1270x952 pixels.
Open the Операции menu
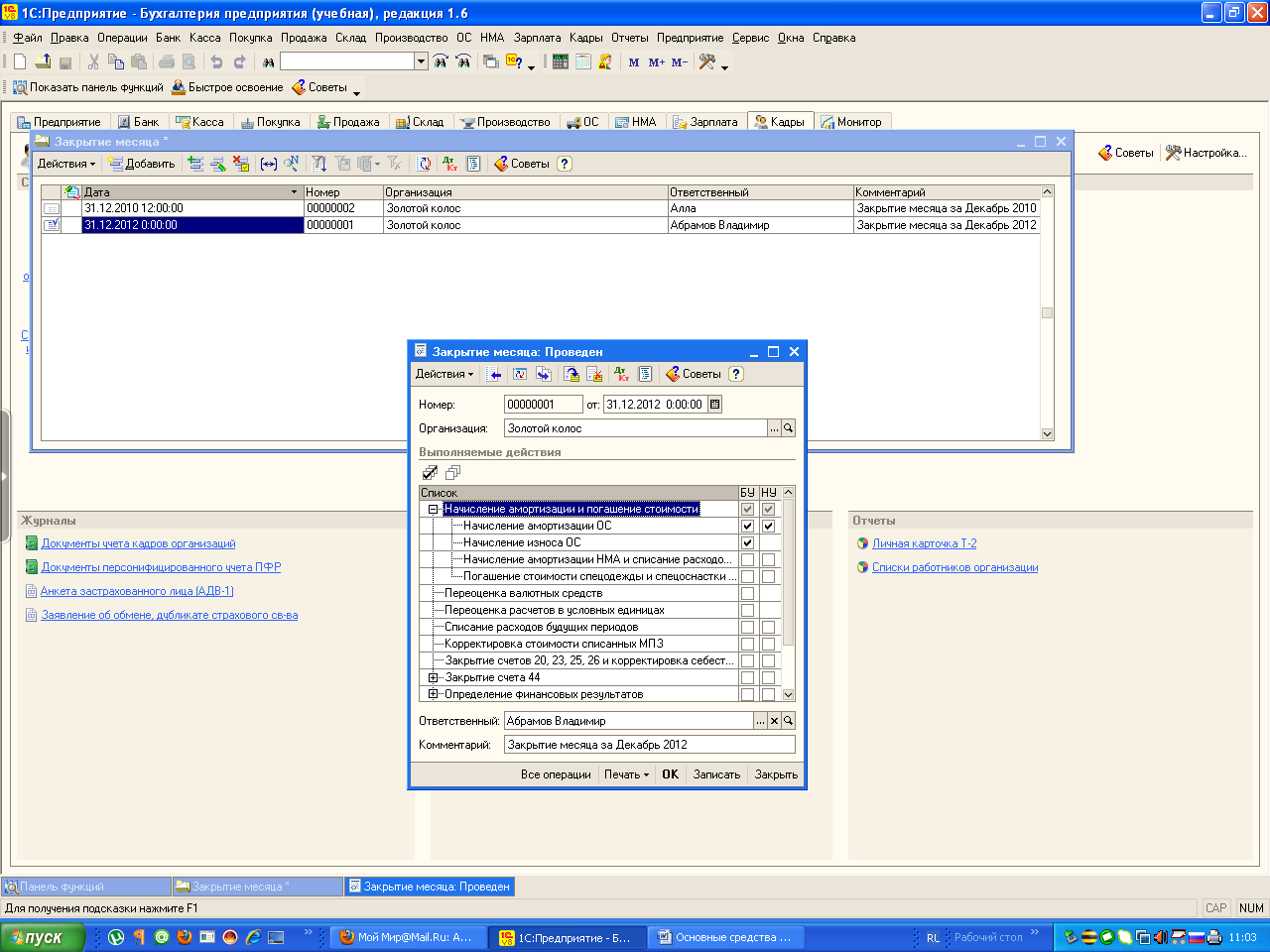pos(122,38)
